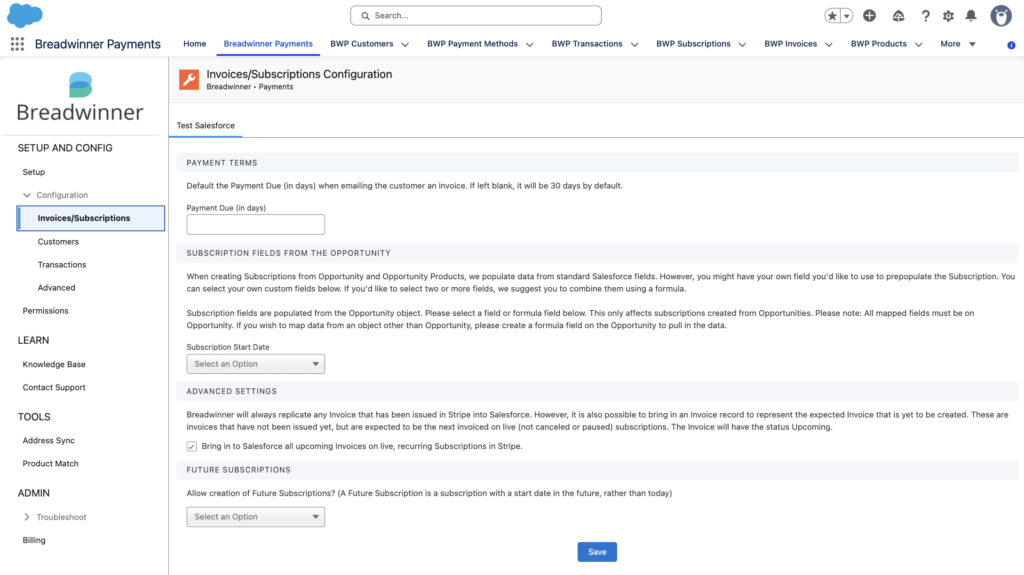Image resolution: width=1024 pixels, height=575 pixels.
Task: Click the Salesforce cloud logo
Action: 25,15
